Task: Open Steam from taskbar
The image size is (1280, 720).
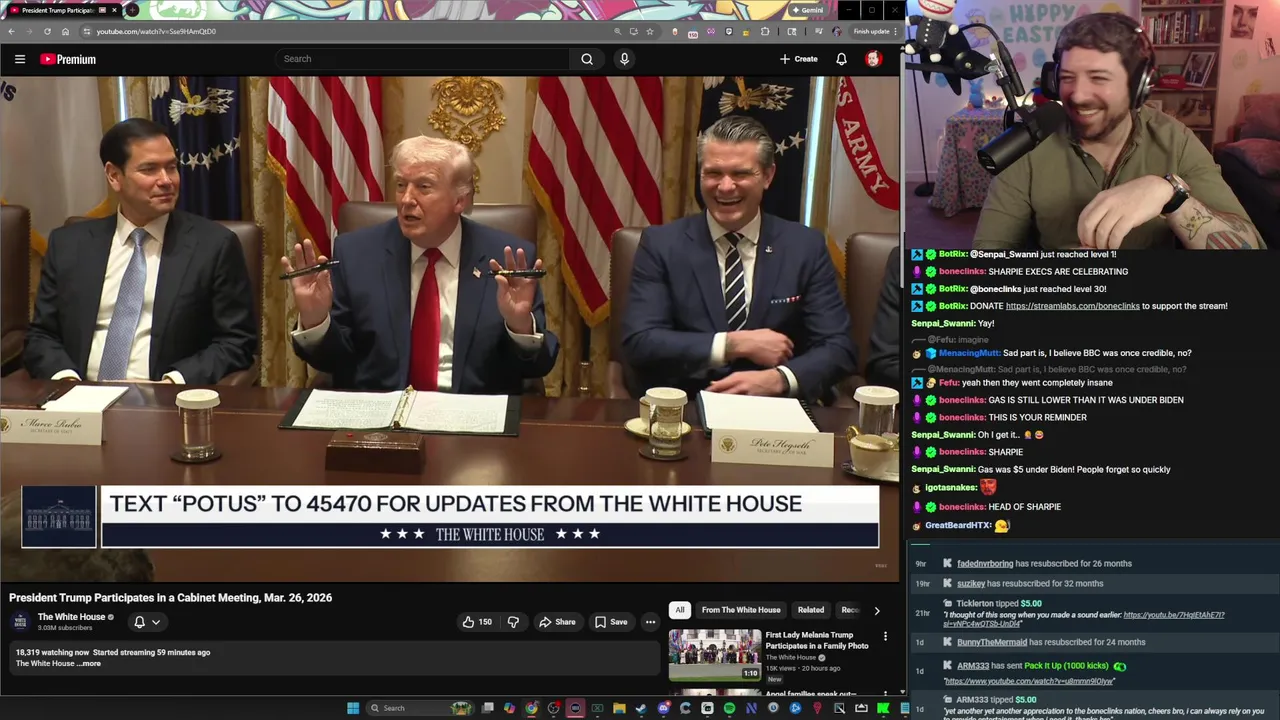Action: [x=641, y=708]
